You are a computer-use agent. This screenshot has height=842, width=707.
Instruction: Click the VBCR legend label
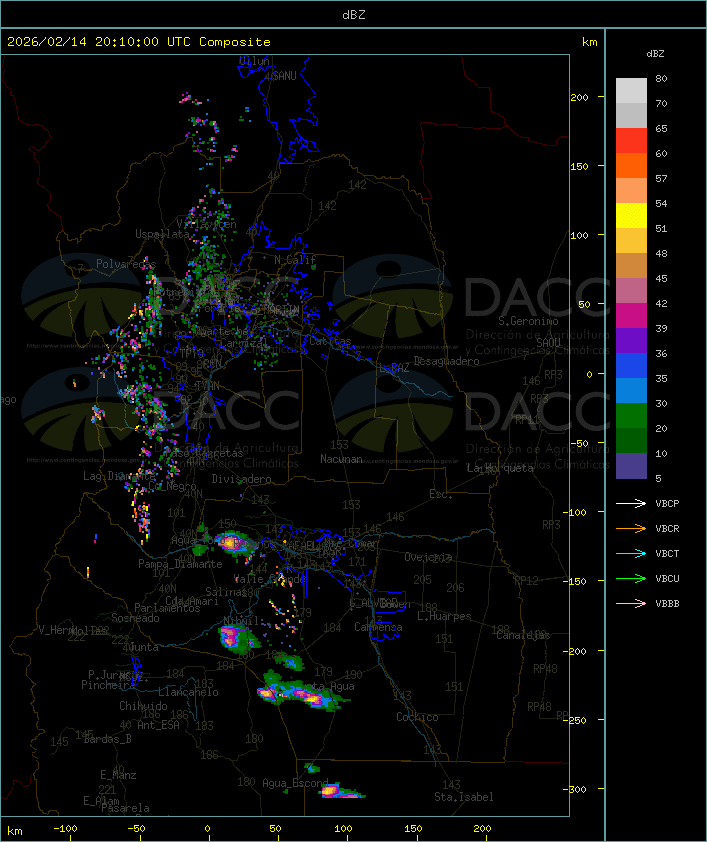coord(667,528)
